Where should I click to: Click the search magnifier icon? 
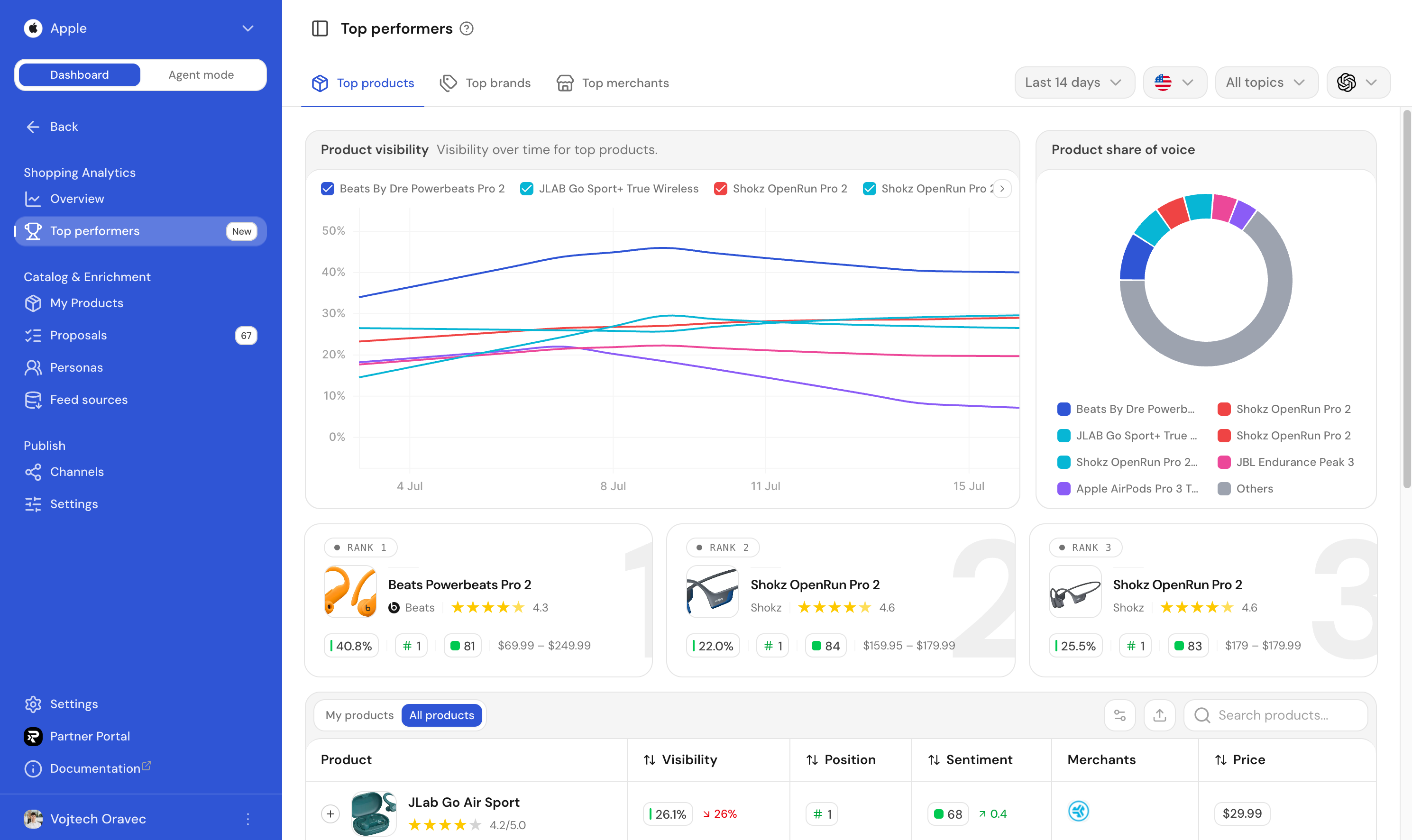1202,715
